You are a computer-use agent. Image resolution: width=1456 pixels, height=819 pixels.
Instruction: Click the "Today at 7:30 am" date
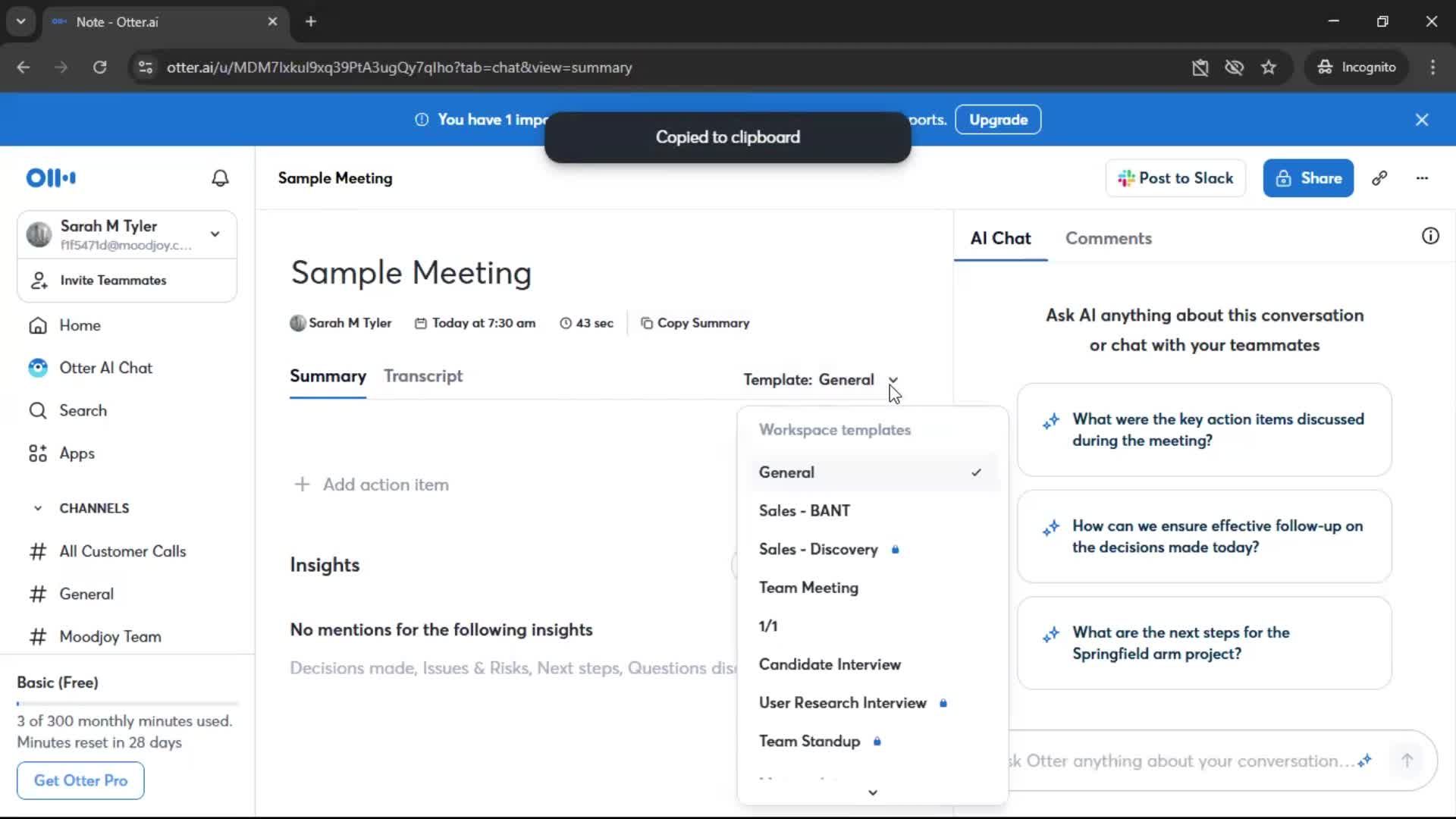[475, 323]
